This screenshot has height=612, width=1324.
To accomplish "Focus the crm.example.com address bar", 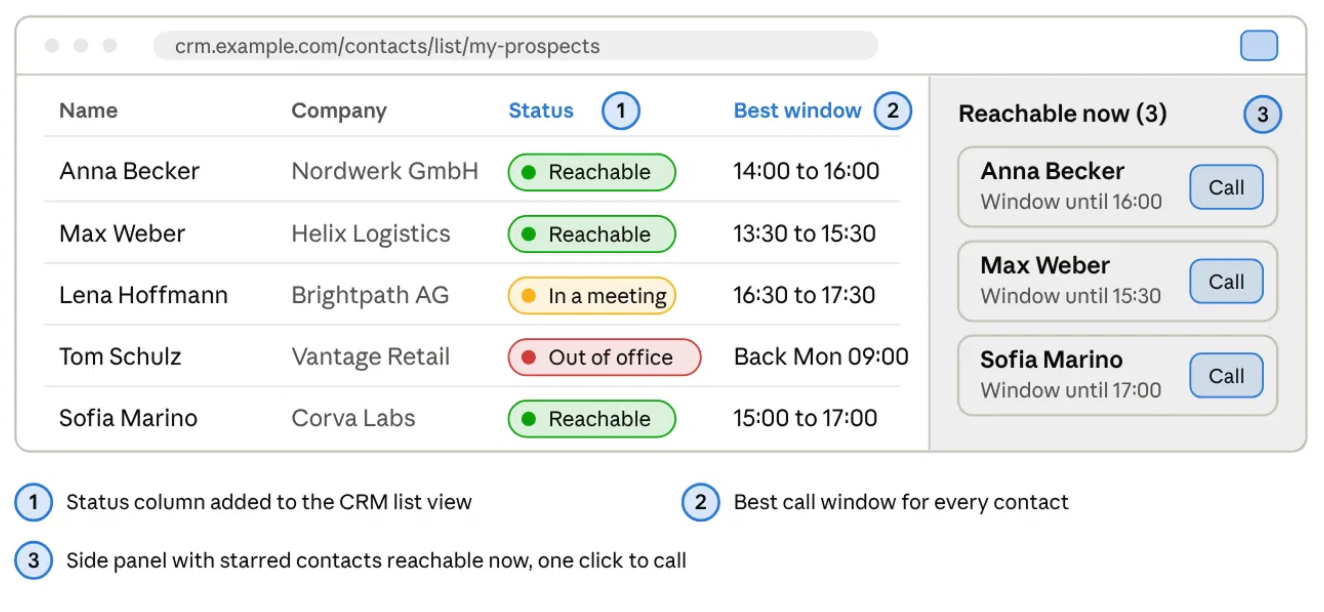I will tap(515, 46).
